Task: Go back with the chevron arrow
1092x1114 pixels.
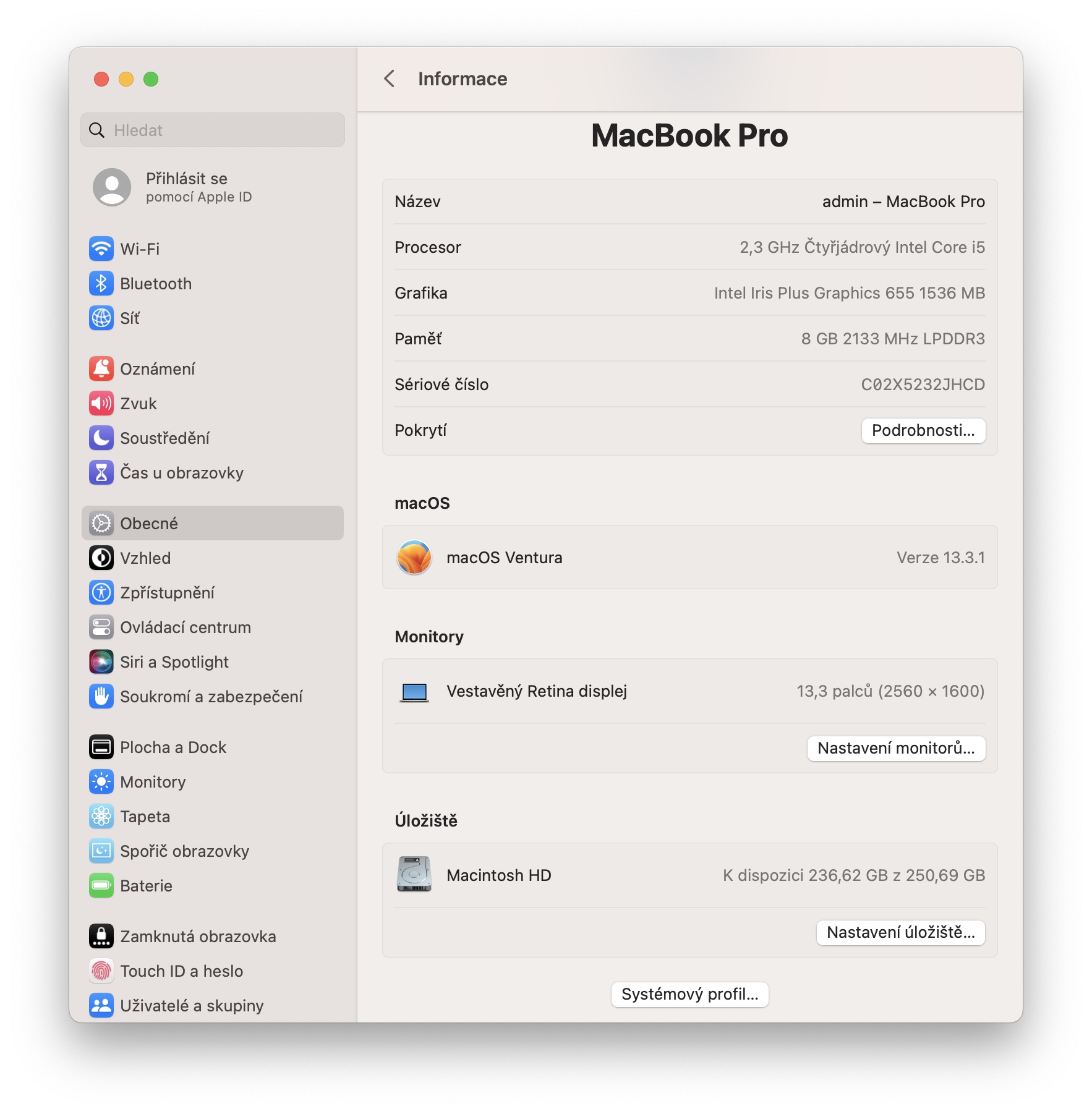Action: (x=390, y=79)
